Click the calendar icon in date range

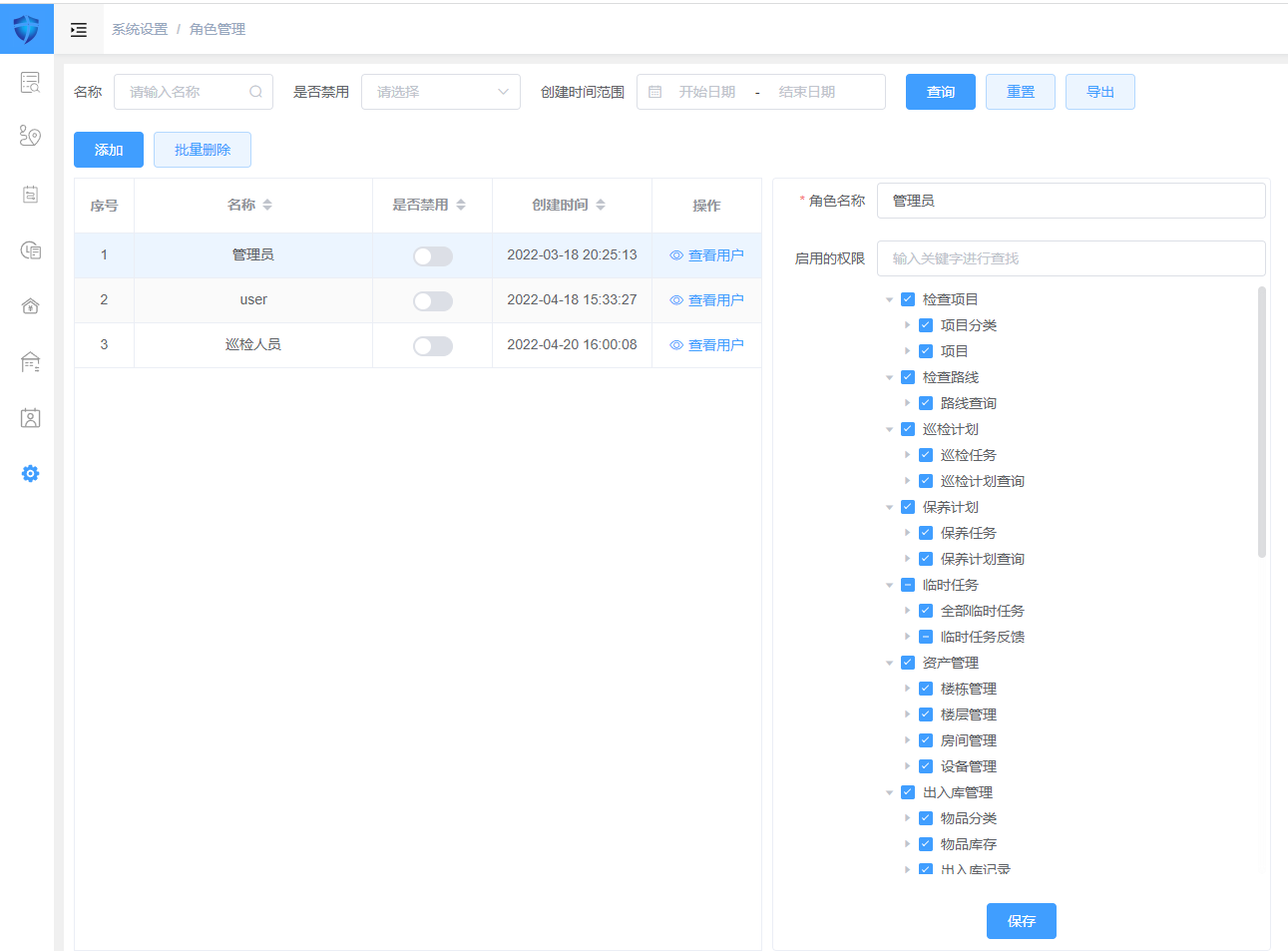(655, 92)
